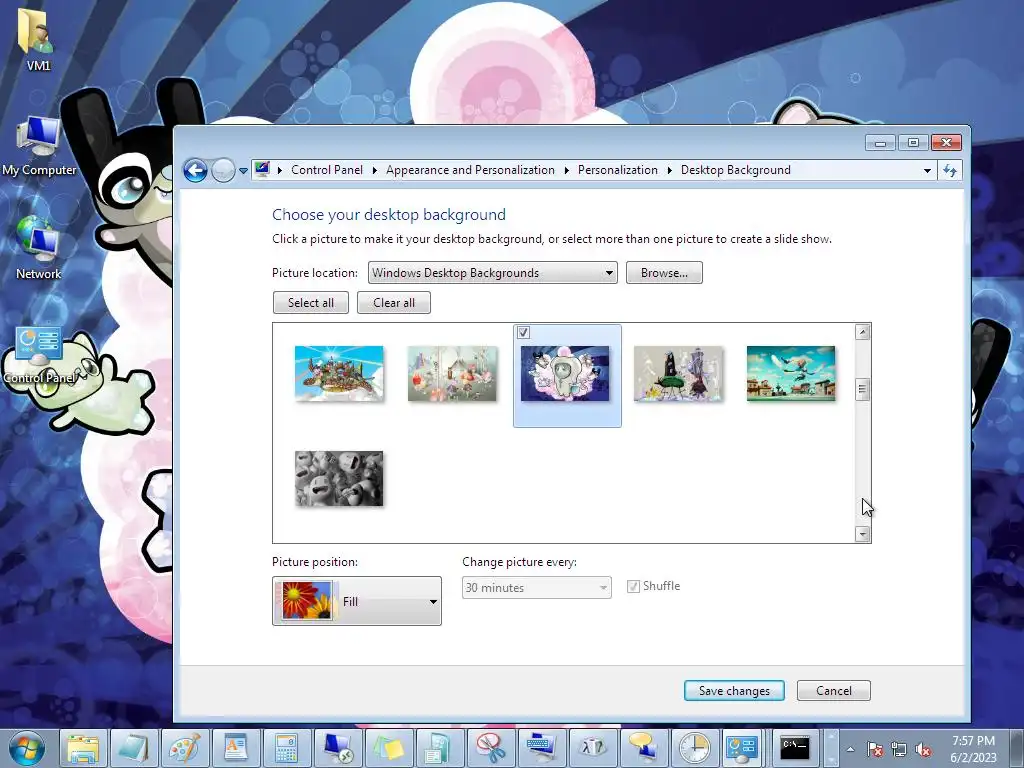Image resolution: width=1024 pixels, height=768 pixels.
Task: Open the speech bubble computer taskbar icon
Action: tap(643, 748)
